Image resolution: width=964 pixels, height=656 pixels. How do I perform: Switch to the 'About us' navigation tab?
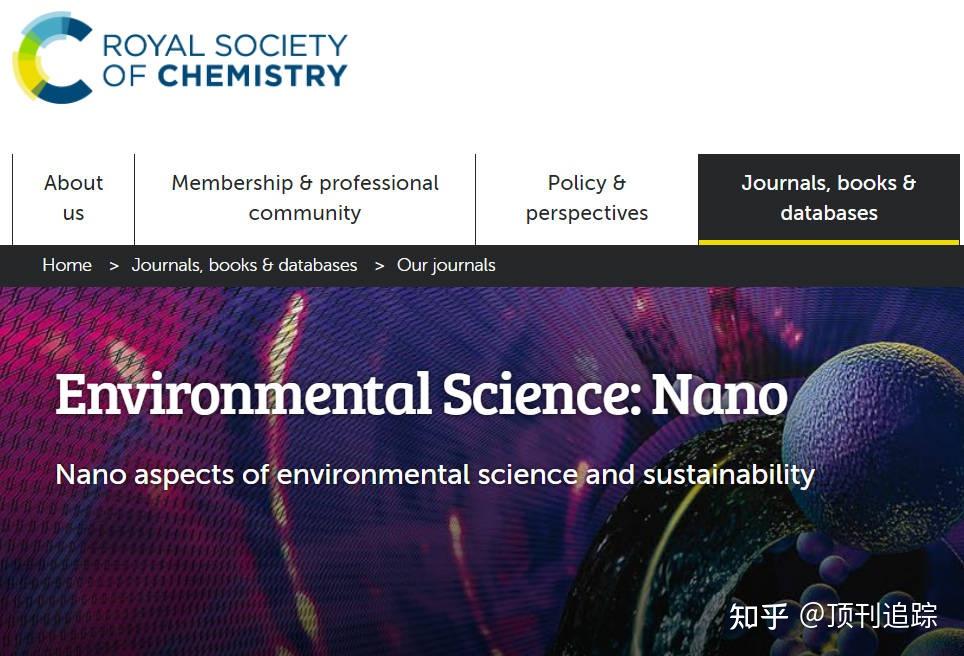tap(73, 197)
